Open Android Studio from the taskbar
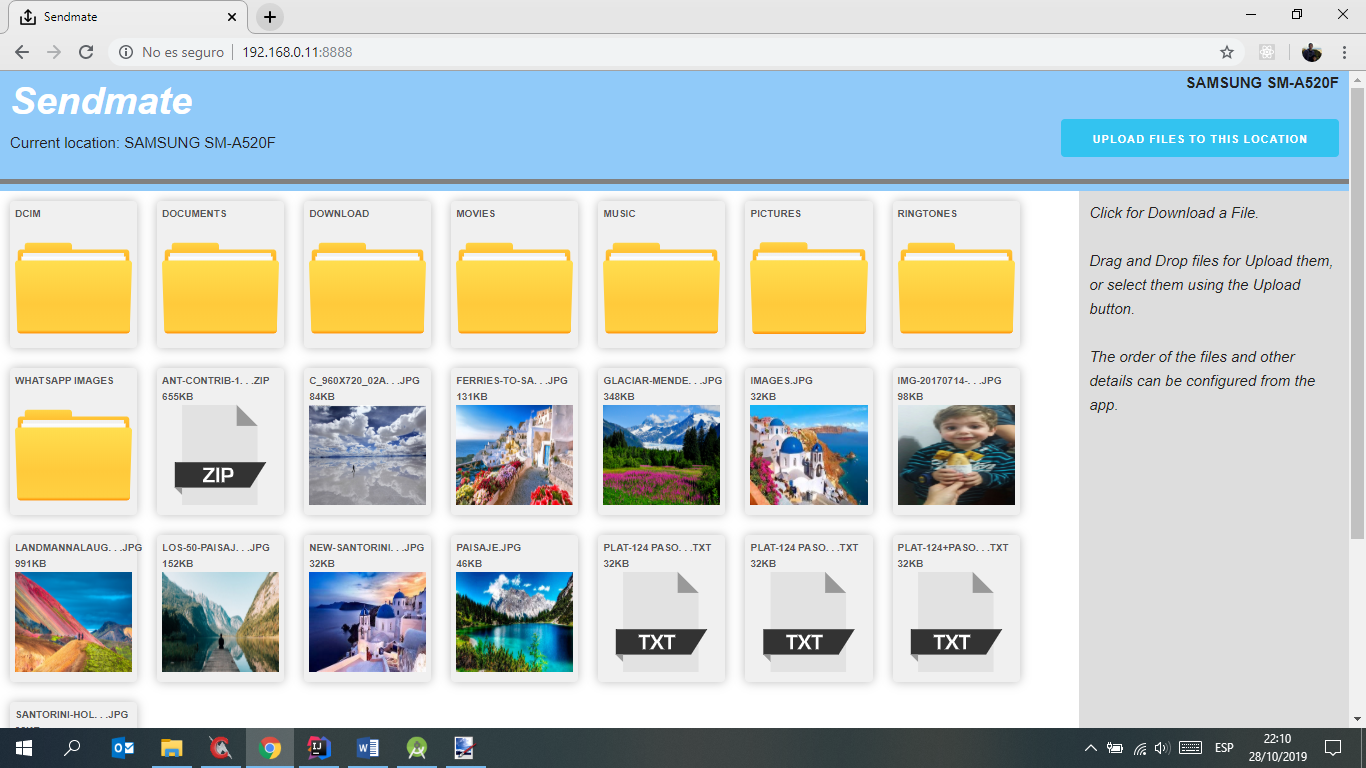1366x768 pixels. 417,748
